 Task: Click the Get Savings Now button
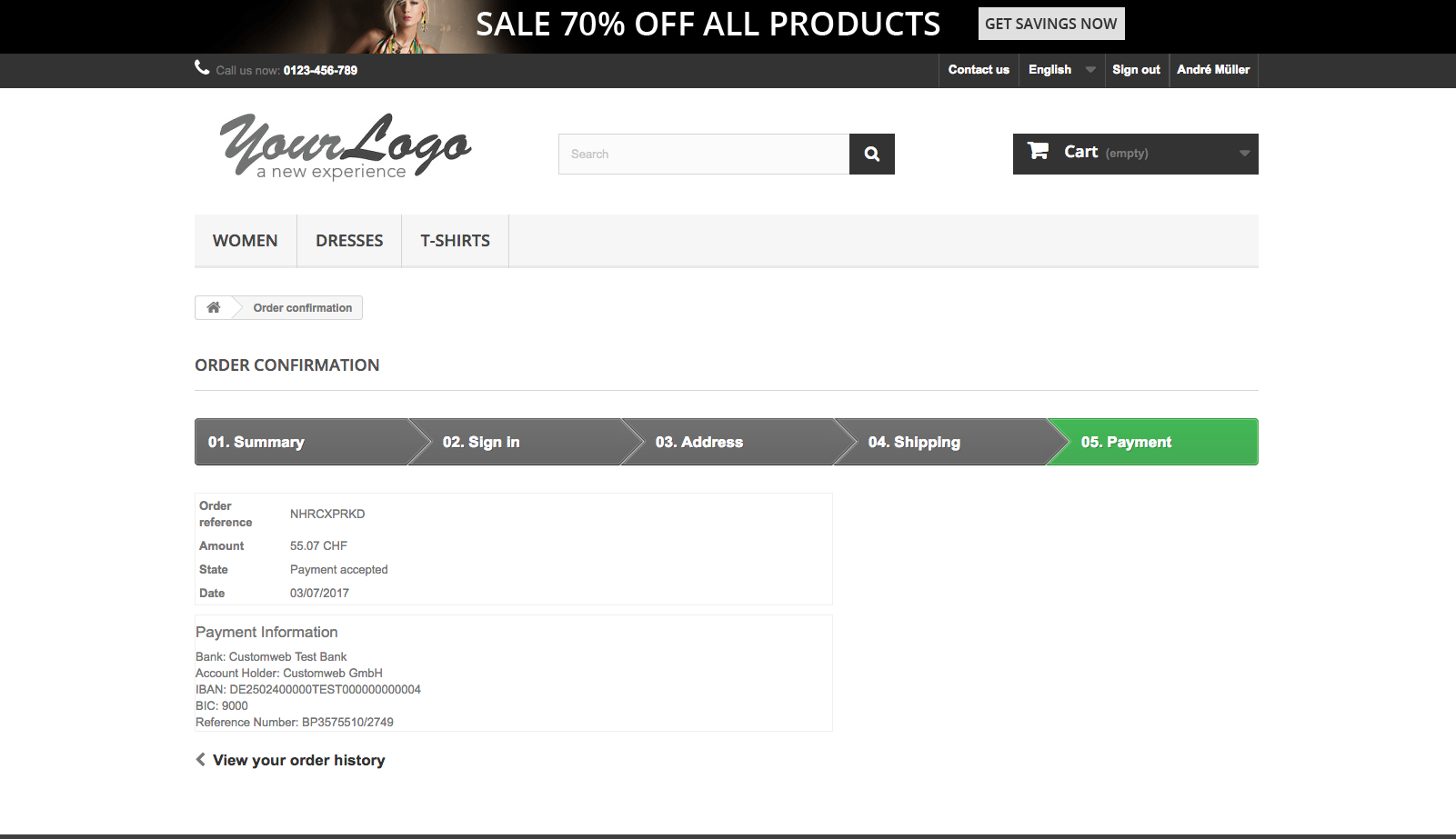pos(1050,24)
